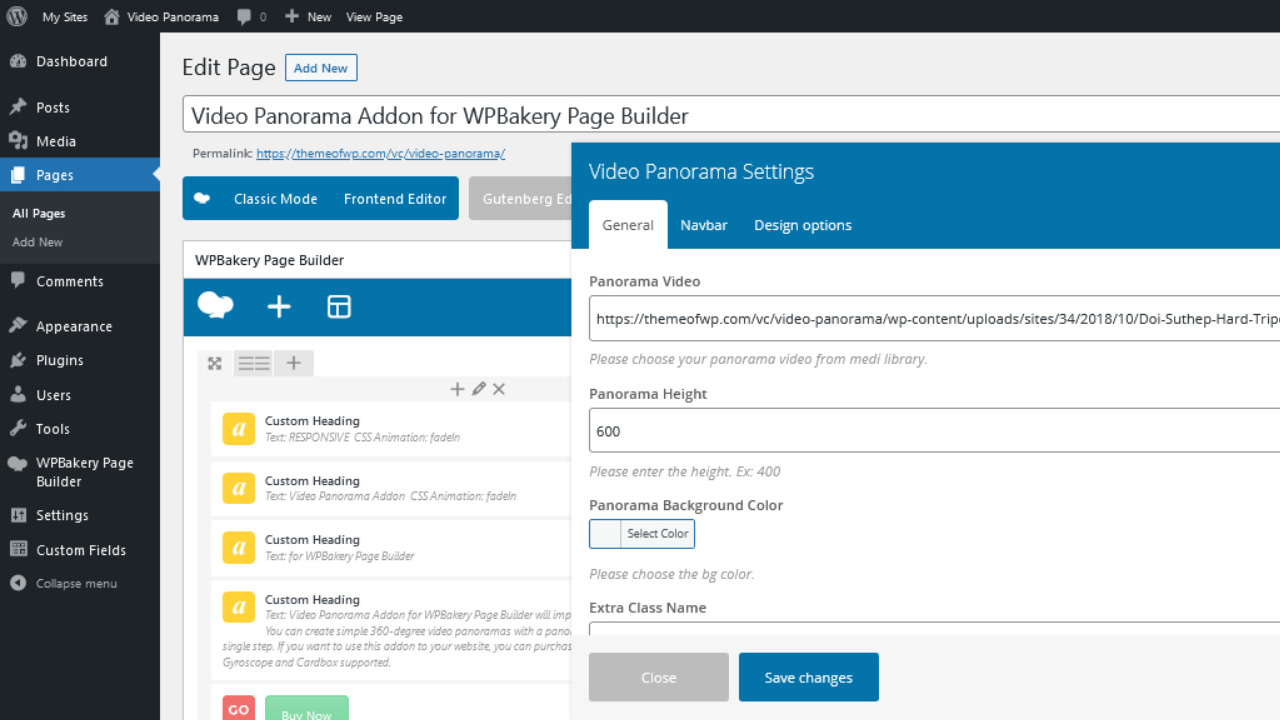The image size is (1280, 720).
Task: Click the Panorama Video URL field
Action: click(x=934, y=319)
